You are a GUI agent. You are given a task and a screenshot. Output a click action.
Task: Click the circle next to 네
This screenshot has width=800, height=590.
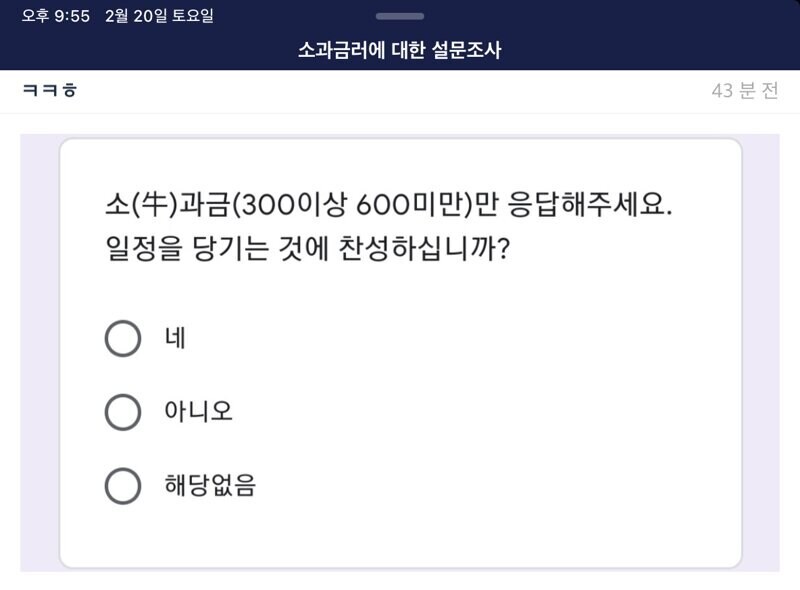(123, 339)
